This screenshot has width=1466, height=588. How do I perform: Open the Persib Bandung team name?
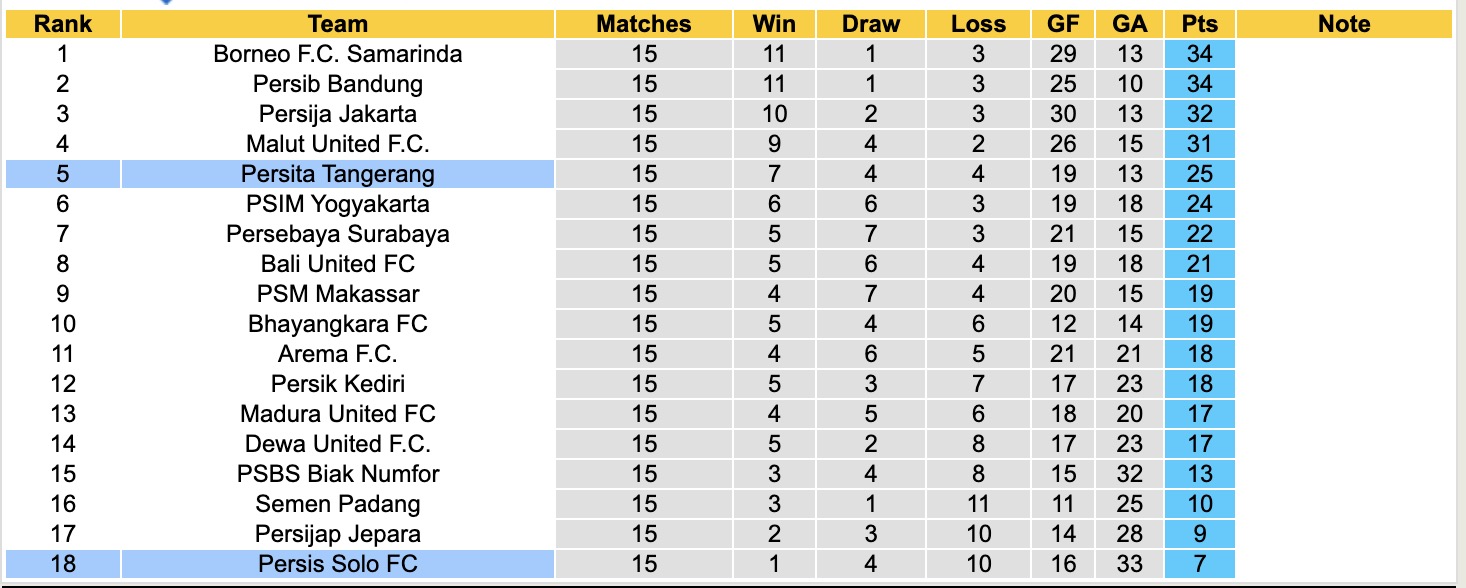pyautogui.click(x=338, y=84)
